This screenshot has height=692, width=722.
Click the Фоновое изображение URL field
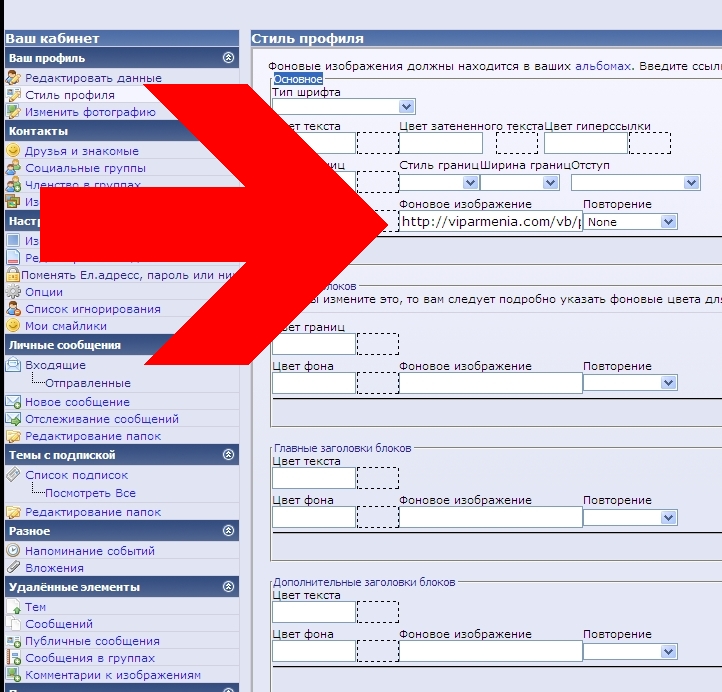tap(490, 222)
